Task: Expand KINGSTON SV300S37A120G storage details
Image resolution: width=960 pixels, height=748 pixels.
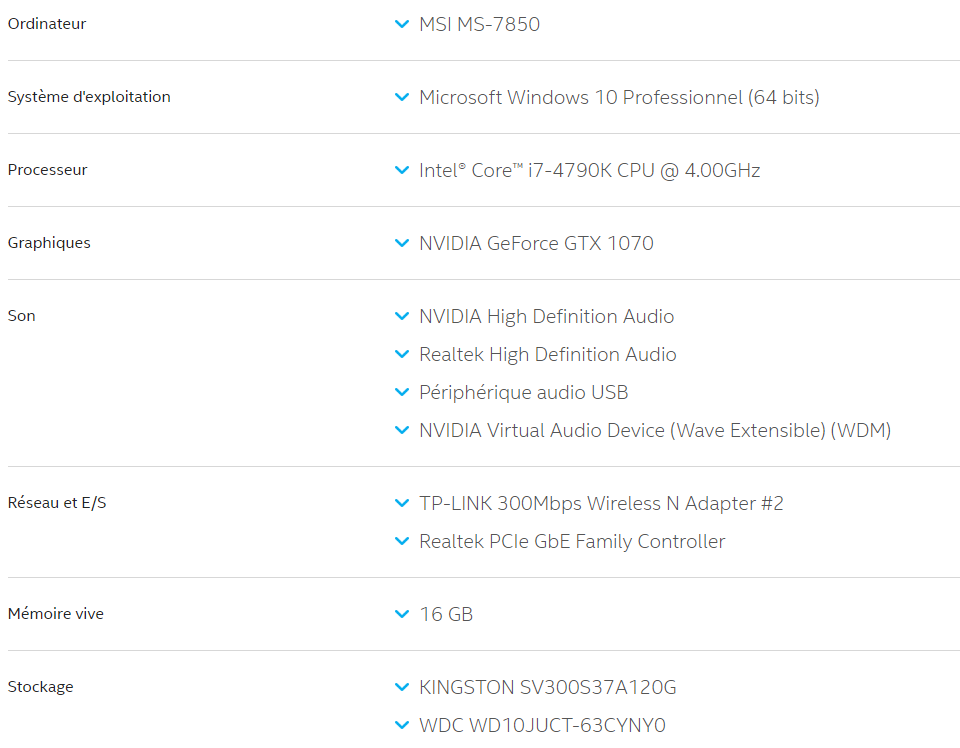Action: [402, 687]
